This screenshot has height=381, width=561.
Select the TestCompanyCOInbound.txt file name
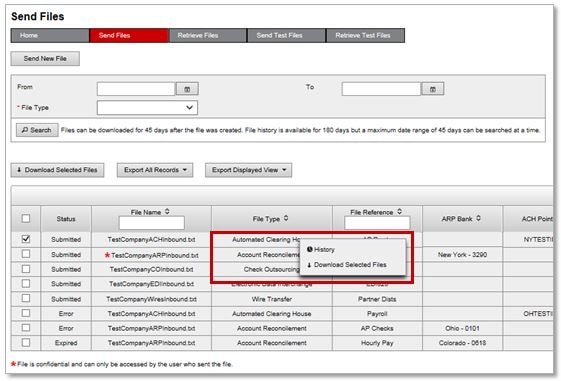151,269
